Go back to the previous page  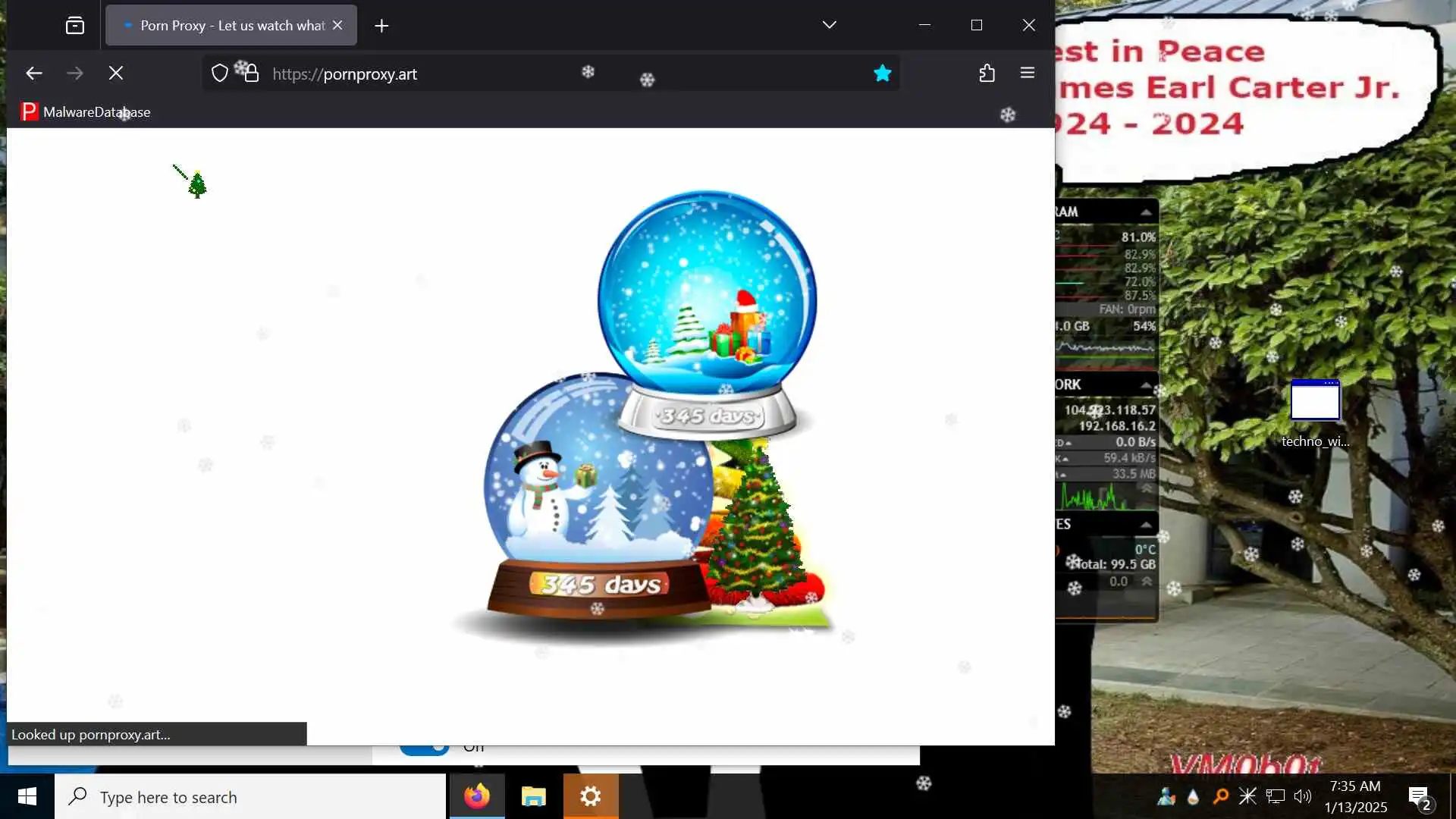click(34, 74)
